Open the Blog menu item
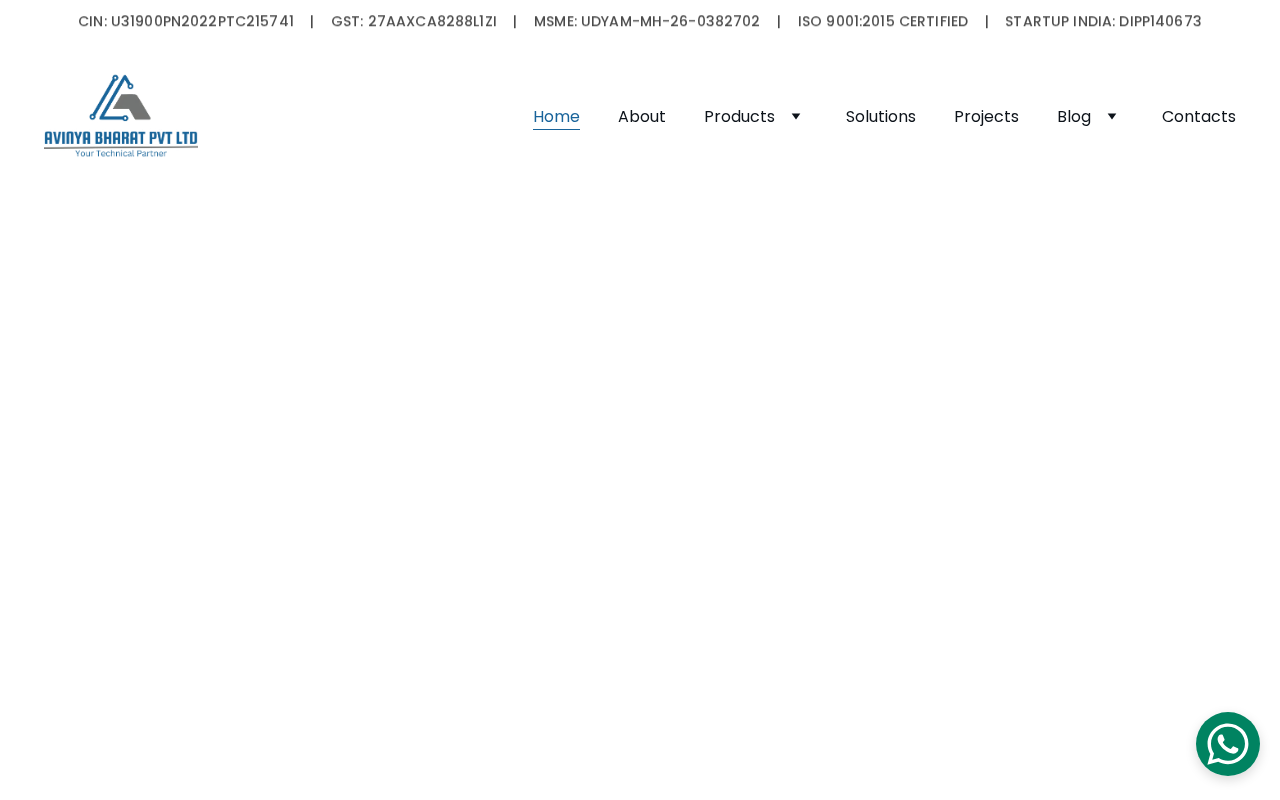Image resolution: width=1280 pixels, height=800 pixels. click(x=1074, y=116)
